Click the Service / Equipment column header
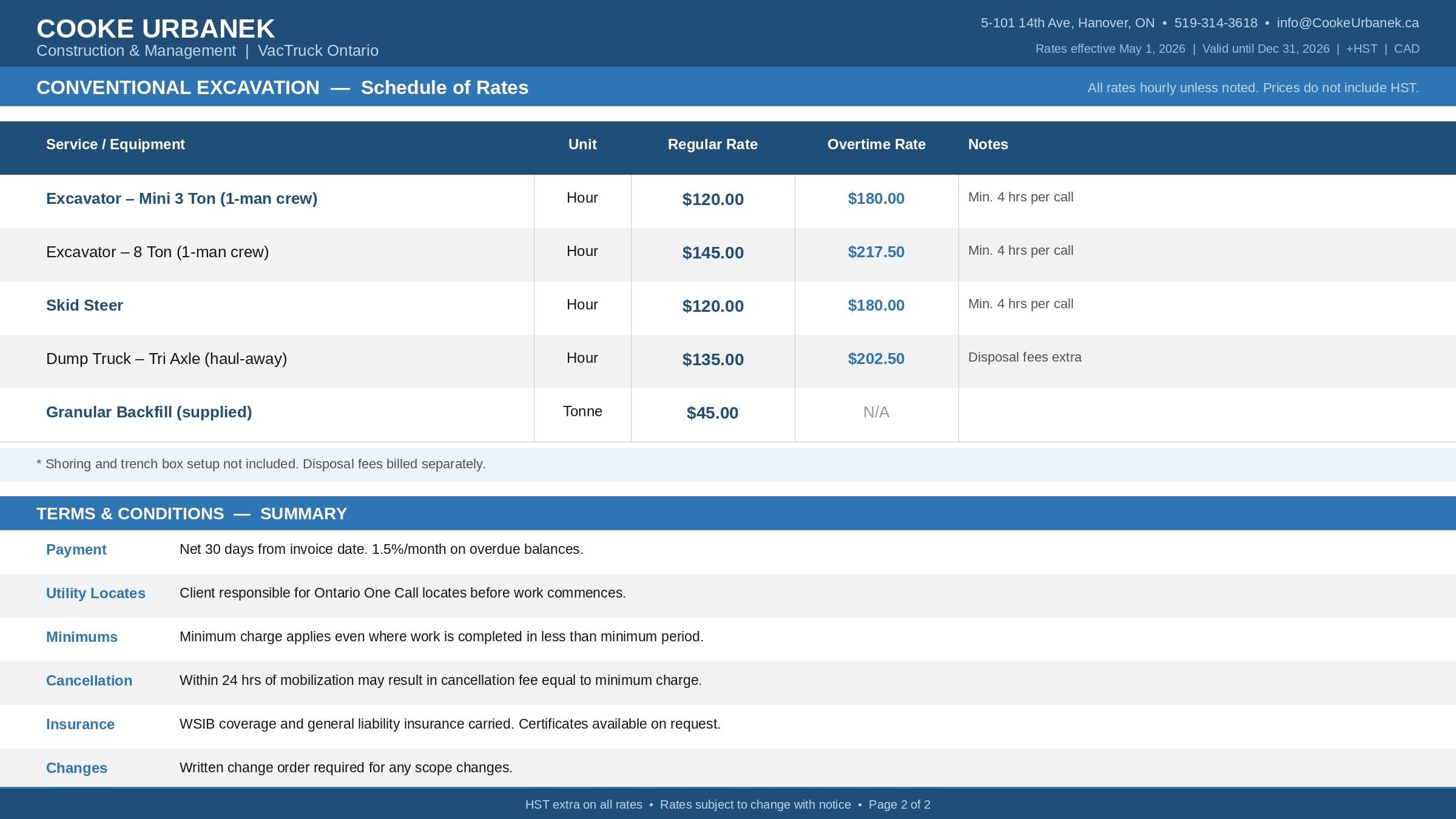The height and width of the screenshot is (819, 1456). pos(115,144)
